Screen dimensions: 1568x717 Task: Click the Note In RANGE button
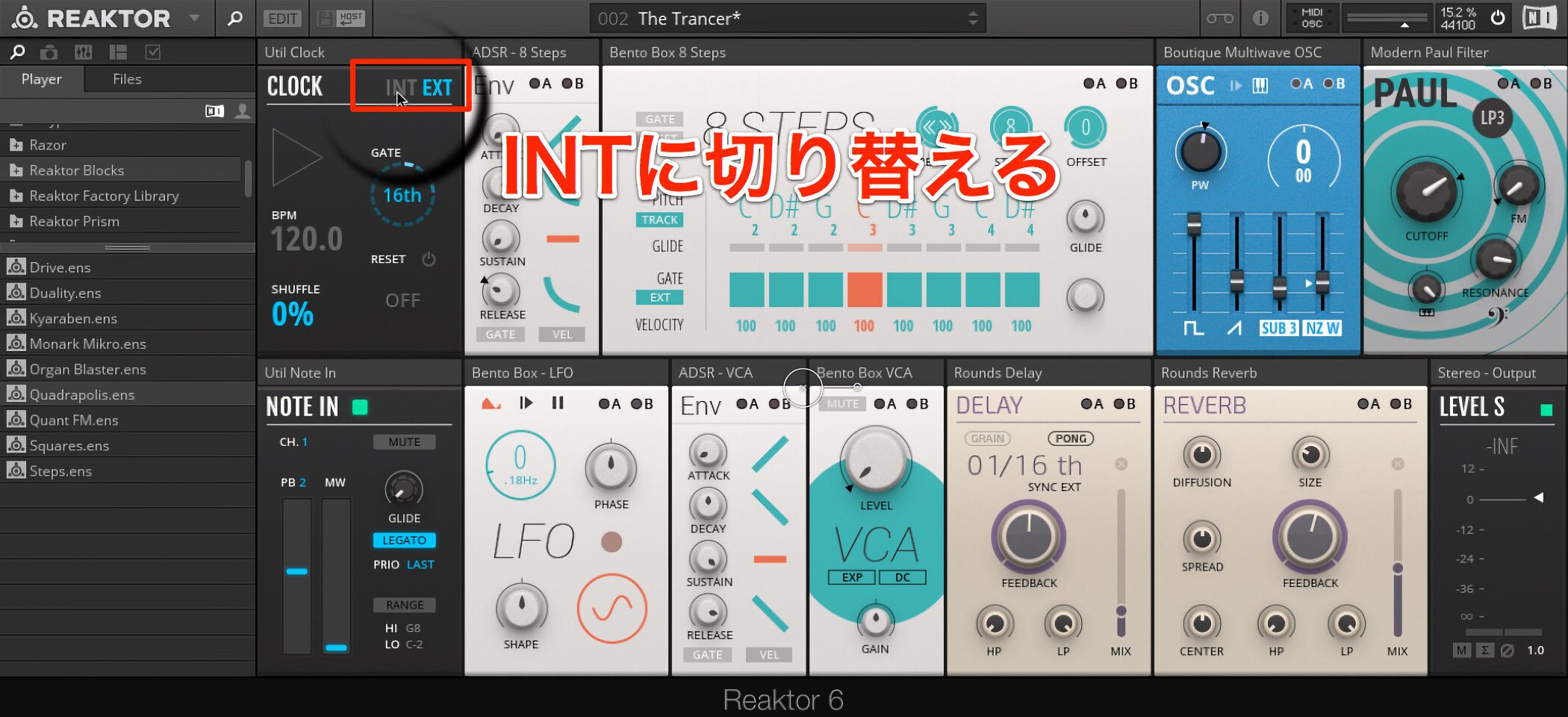point(404,605)
